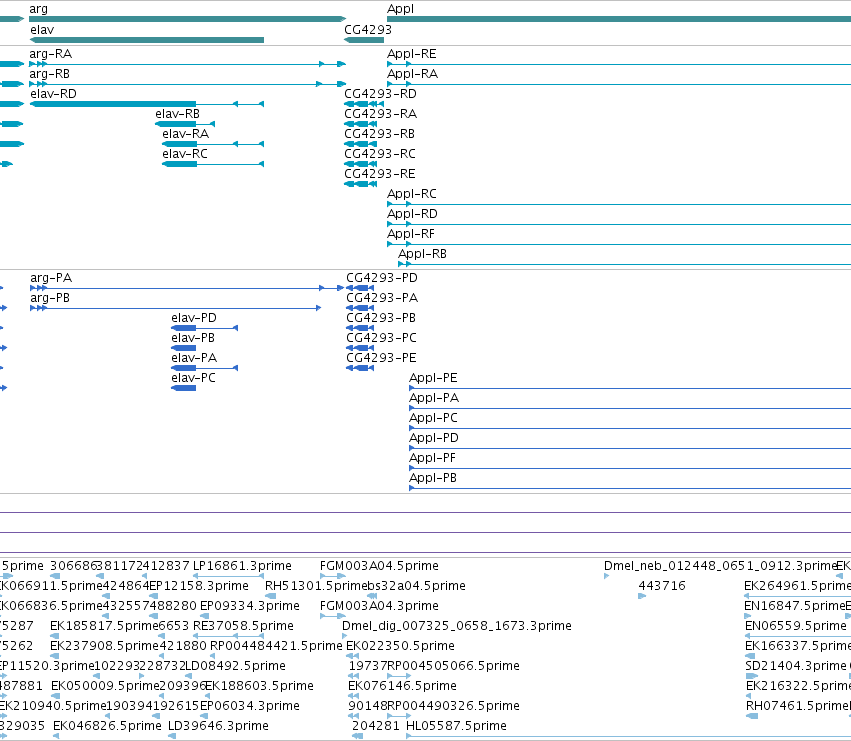
Task: Choose the Appl-PC protein
Action: pos(433,418)
